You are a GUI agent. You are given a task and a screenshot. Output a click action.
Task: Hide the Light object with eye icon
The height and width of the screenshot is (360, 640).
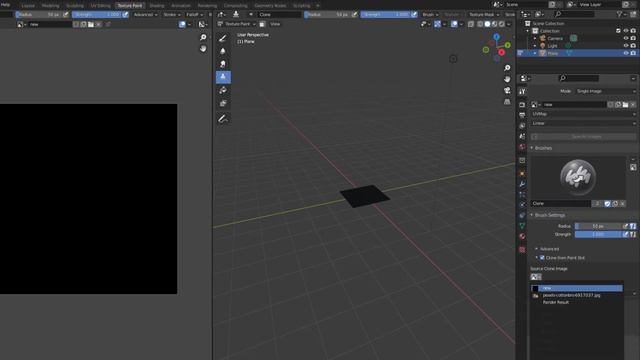pos(626,46)
